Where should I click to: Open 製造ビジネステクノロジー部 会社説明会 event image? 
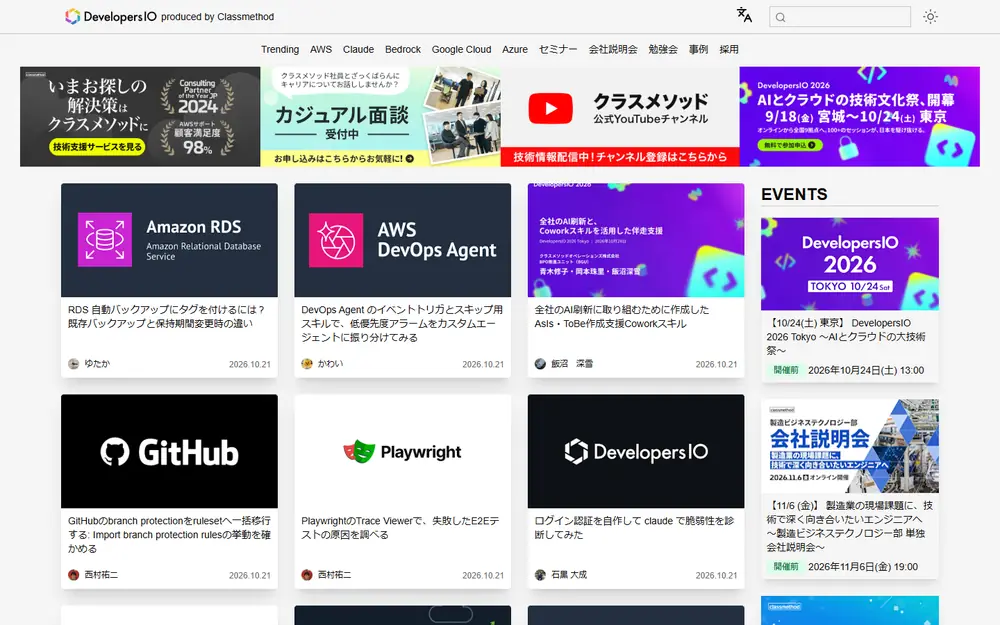click(849, 446)
